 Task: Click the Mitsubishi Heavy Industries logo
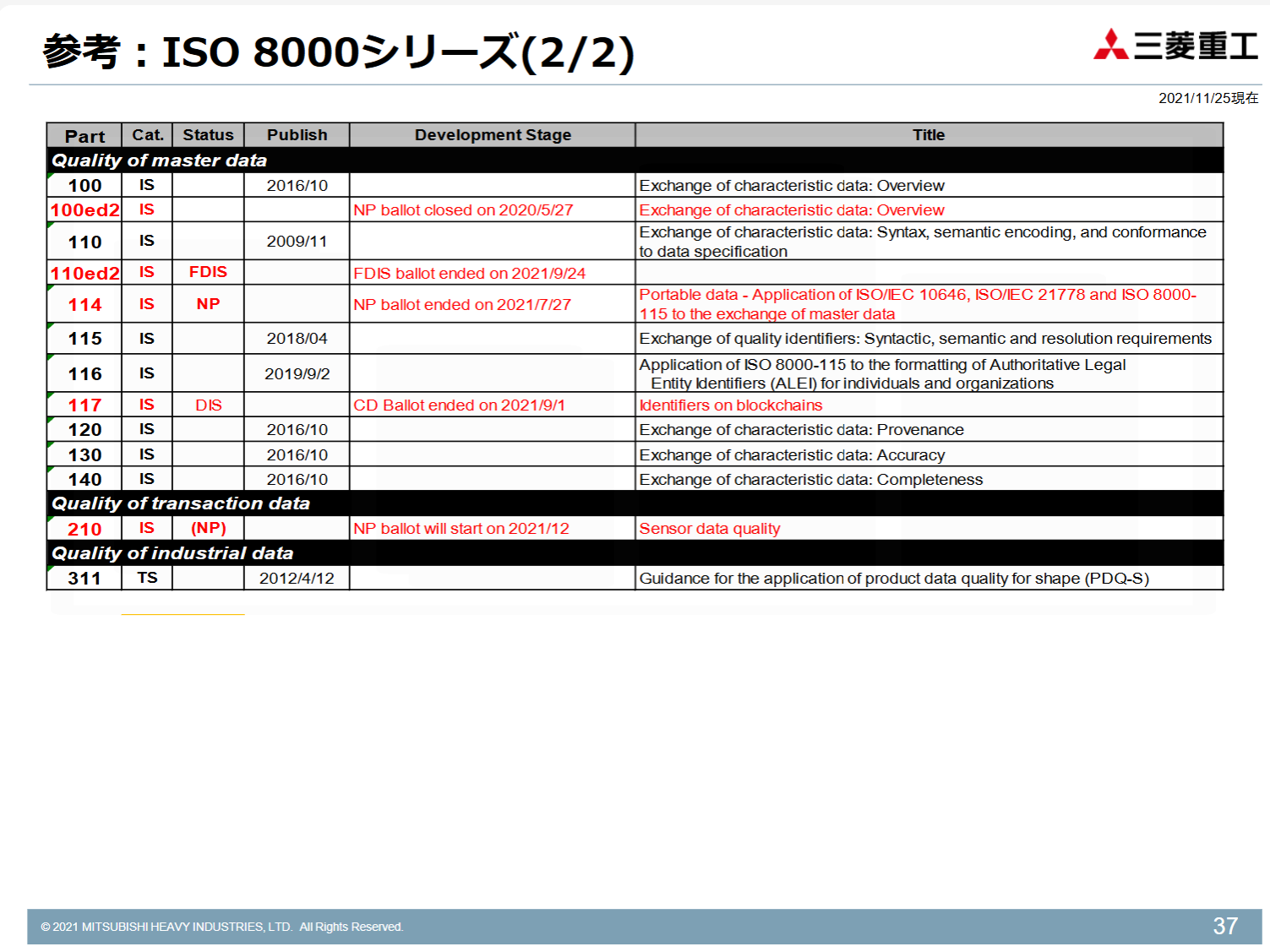coord(1175,46)
